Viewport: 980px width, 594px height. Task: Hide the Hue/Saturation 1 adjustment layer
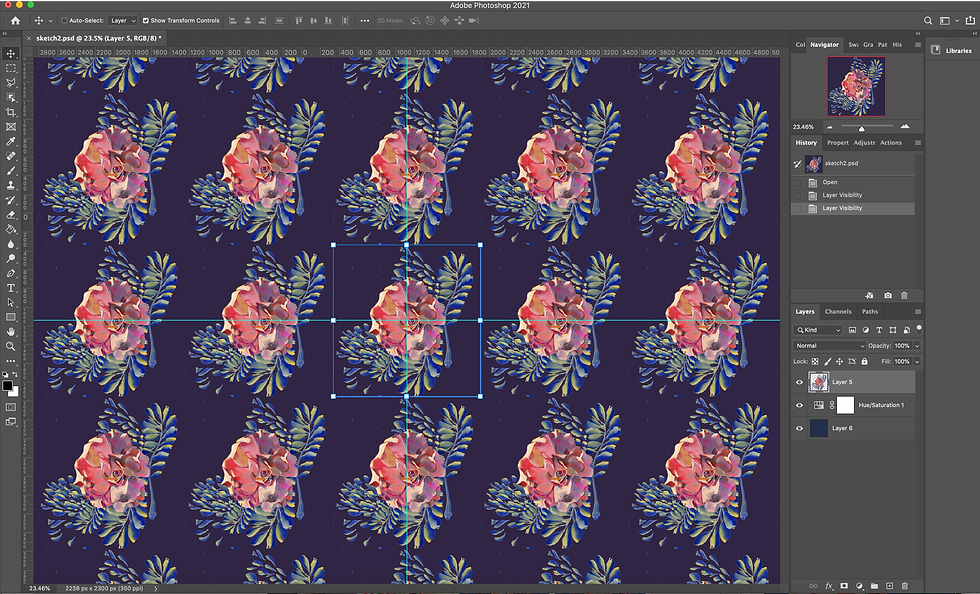[799, 405]
